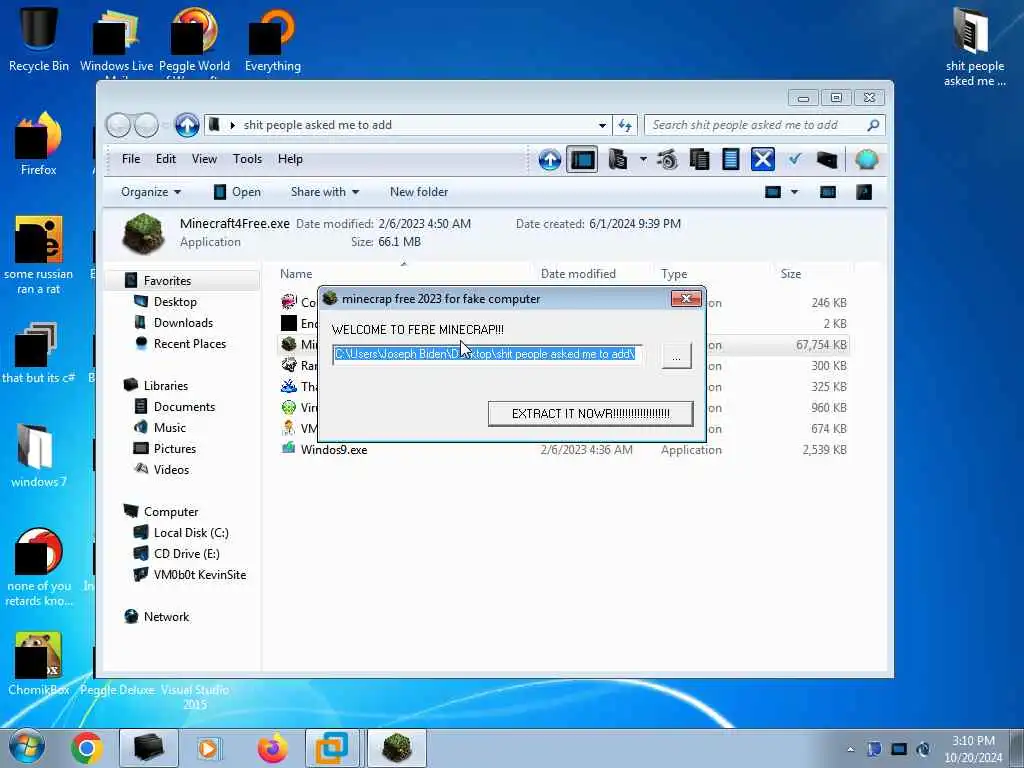
Task: Click the copy pages toolbar icon
Action: coord(699,159)
